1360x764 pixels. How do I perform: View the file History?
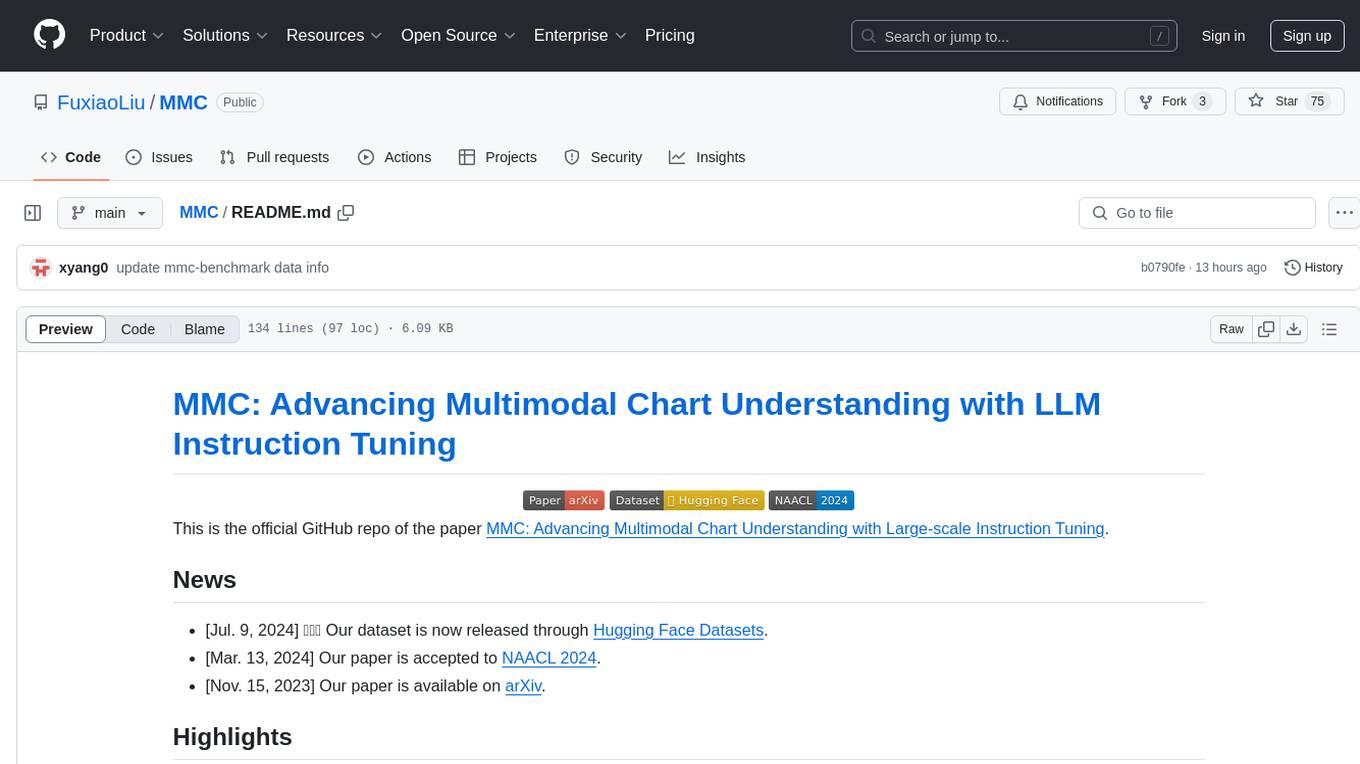pos(1313,267)
